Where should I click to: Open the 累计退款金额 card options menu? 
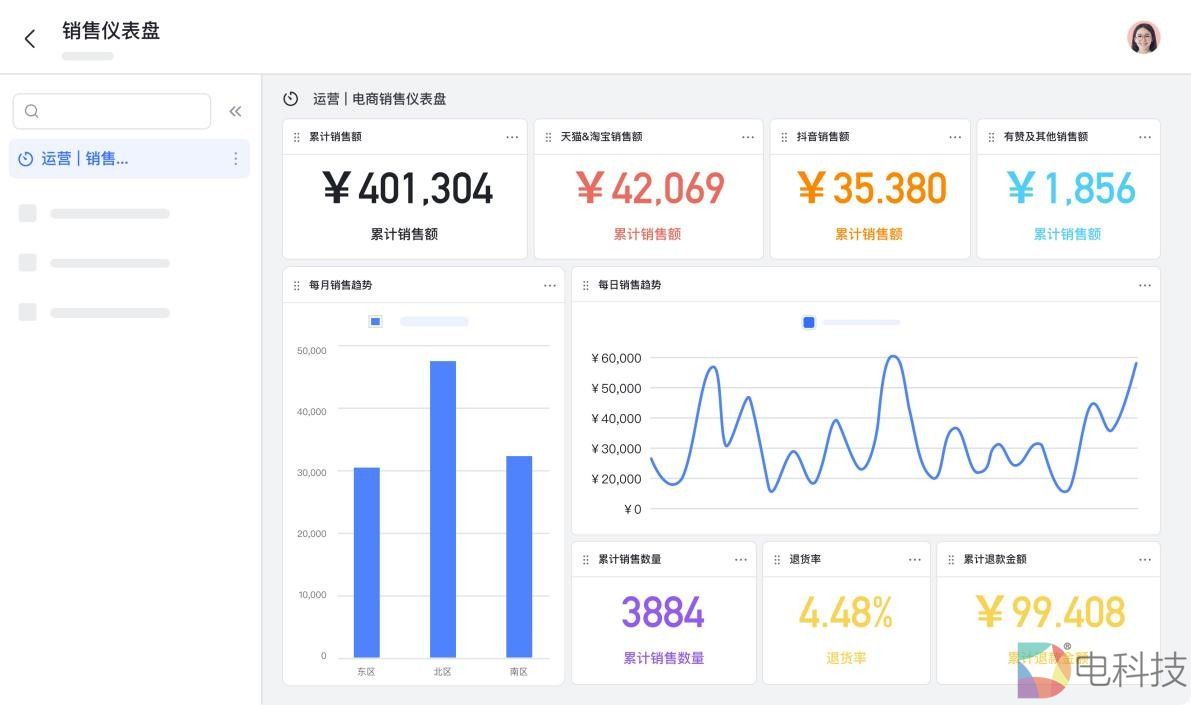coord(1145,560)
